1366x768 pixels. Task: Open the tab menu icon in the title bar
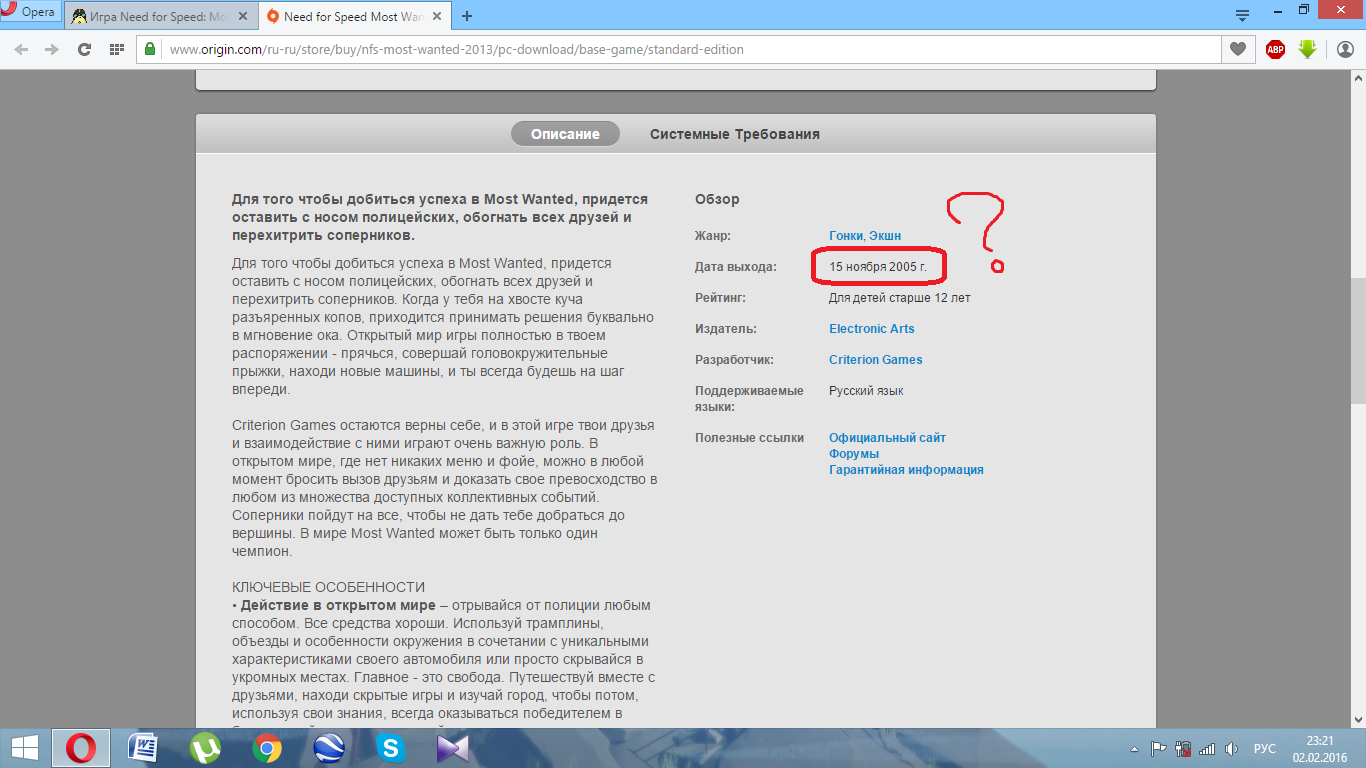point(1243,15)
